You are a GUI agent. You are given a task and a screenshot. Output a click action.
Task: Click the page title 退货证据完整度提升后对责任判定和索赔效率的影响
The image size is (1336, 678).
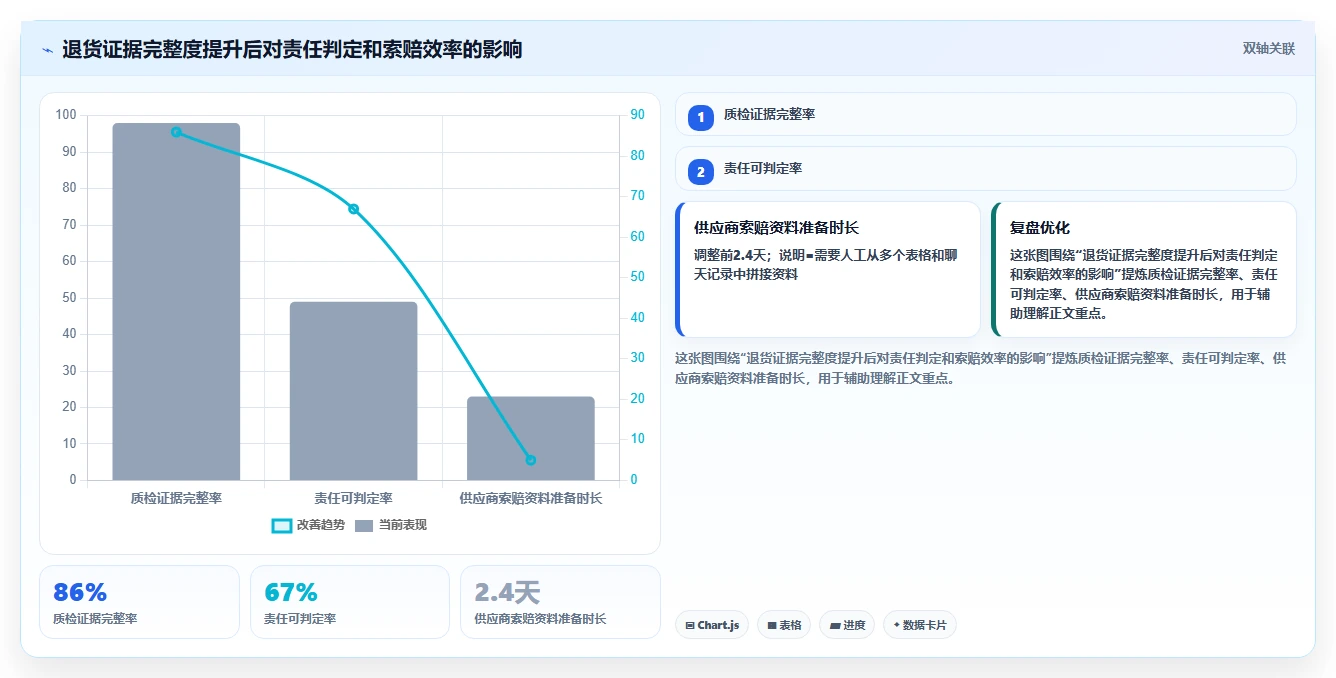292,50
